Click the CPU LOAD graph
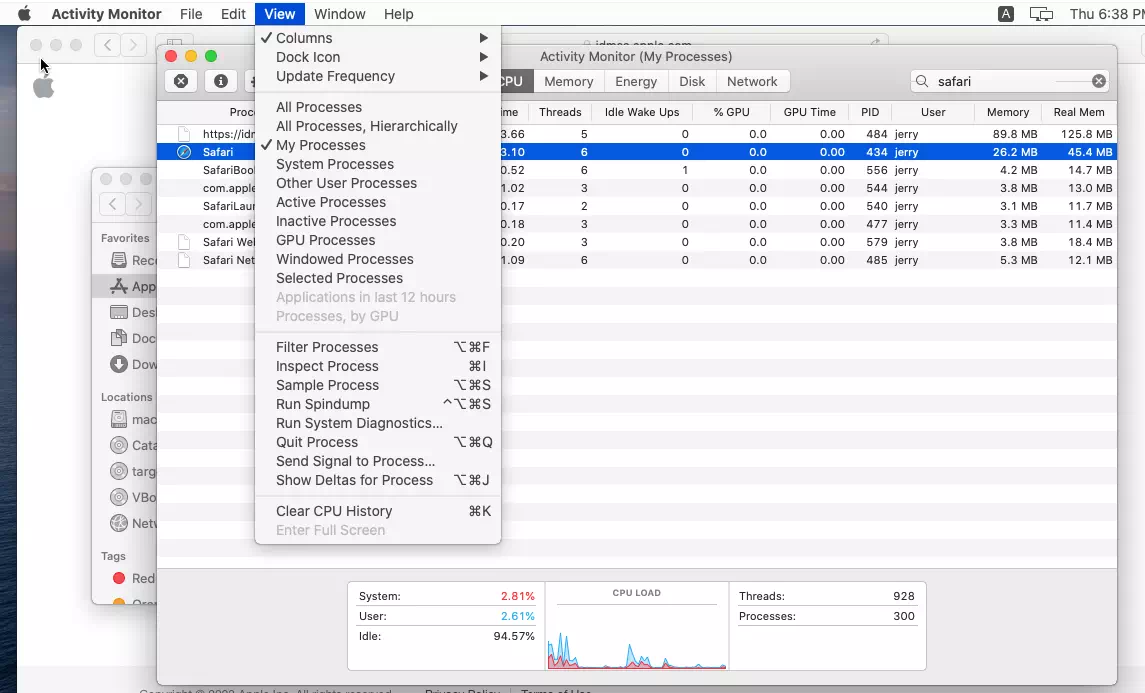 tap(637, 627)
